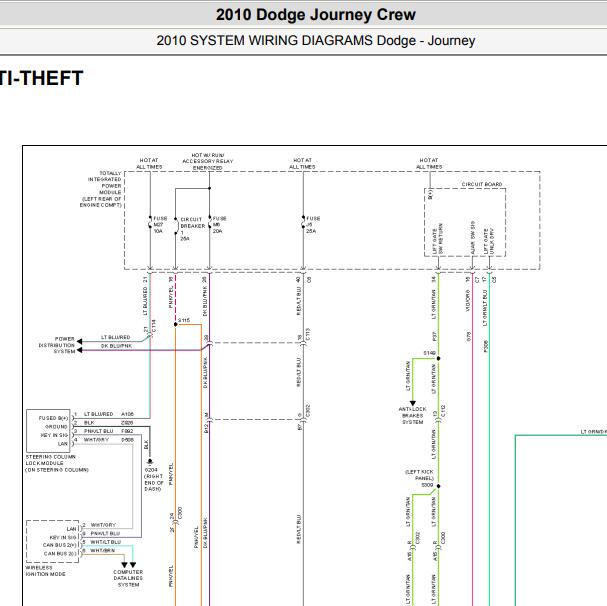Select the "A106" circuit code
Viewport: 607px width, 606px height.
coord(127,414)
